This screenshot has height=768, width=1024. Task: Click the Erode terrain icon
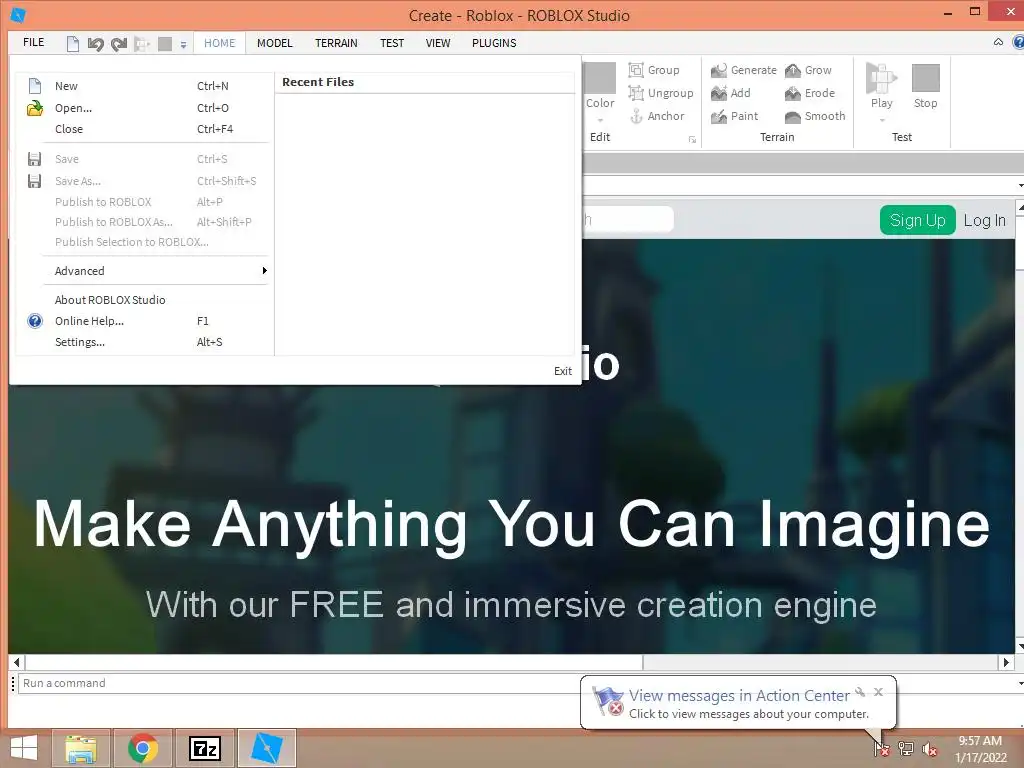[x=793, y=93]
